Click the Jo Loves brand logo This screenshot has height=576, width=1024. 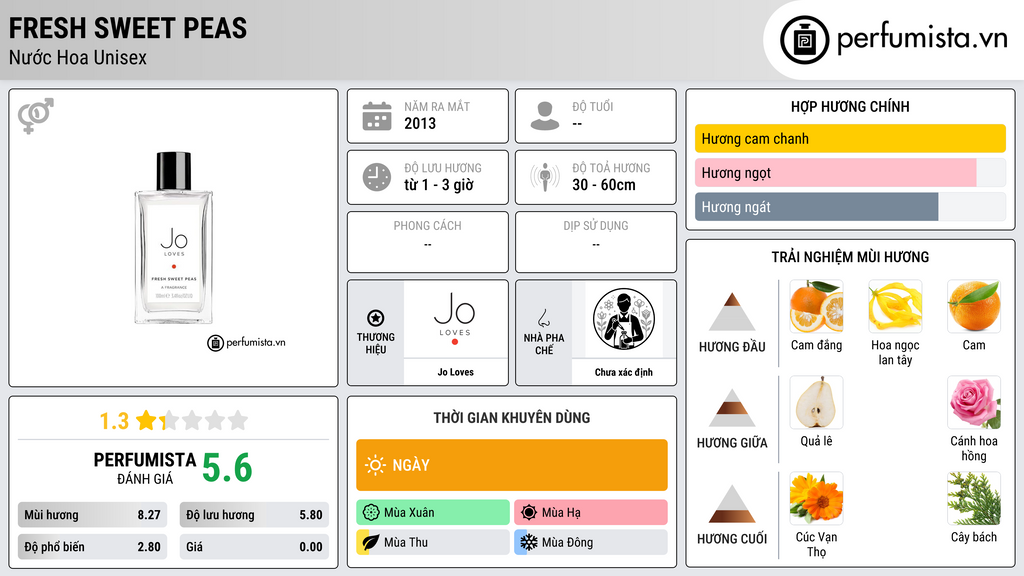[x=455, y=319]
